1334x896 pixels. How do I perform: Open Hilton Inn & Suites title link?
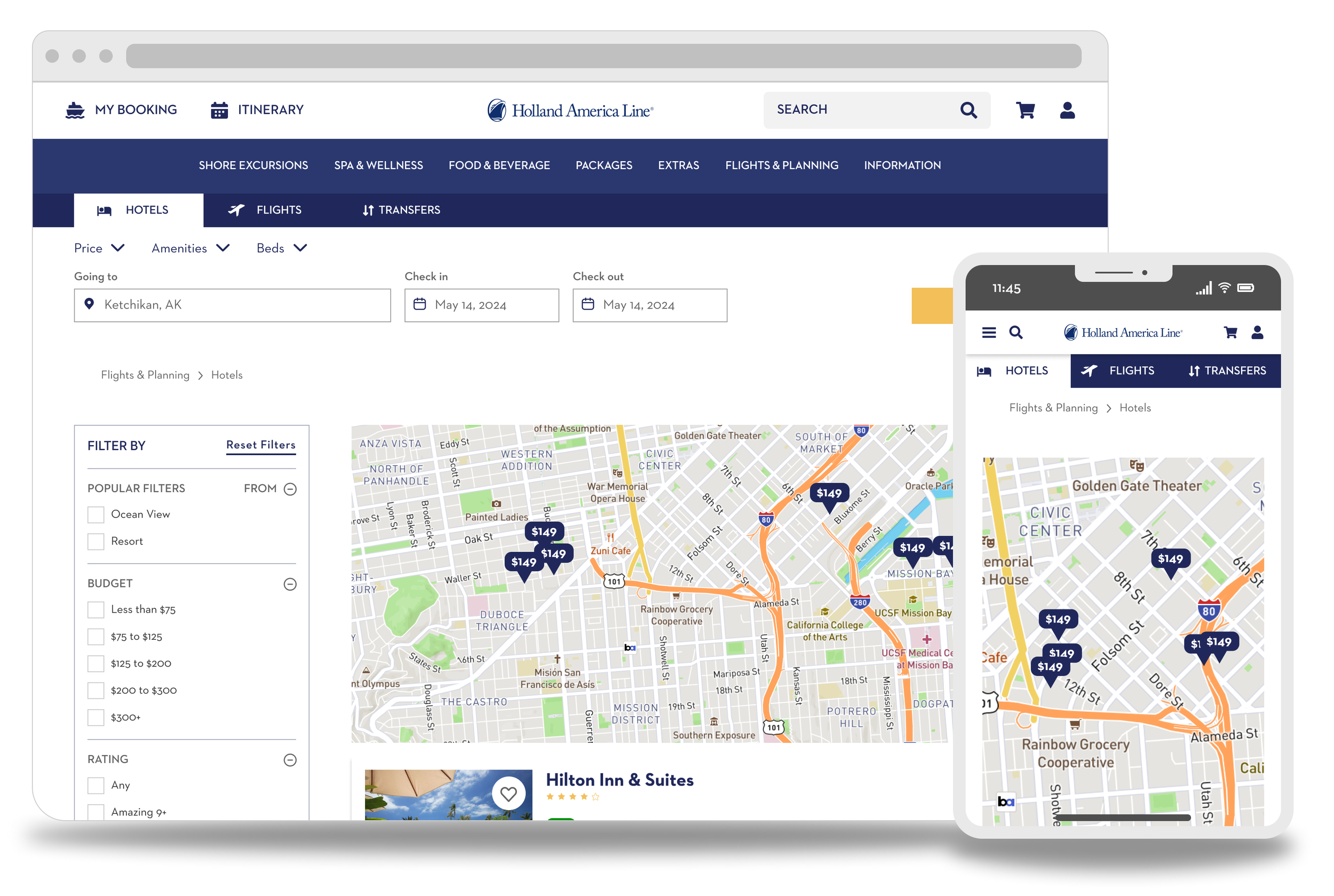tap(620, 780)
